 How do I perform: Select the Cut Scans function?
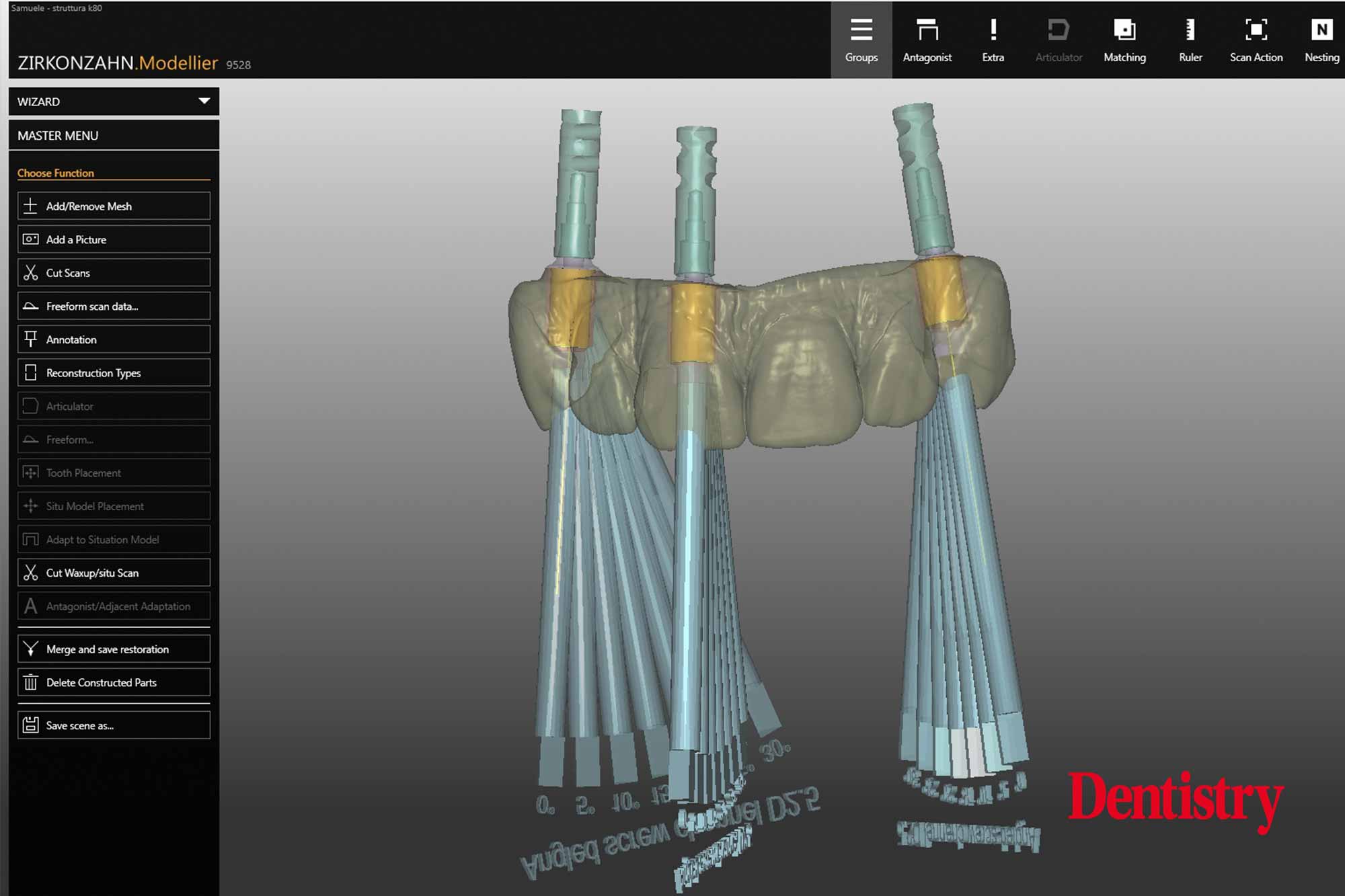tap(114, 273)
